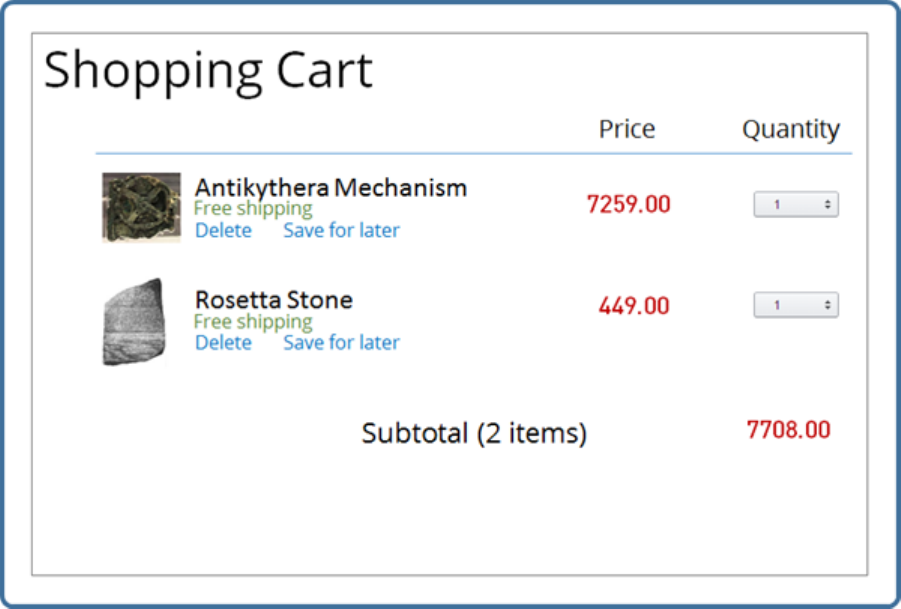This screenshot has width=901, height=609.
Task: Click the 7708.00 subtotal amount
Action: click(788, 430)
